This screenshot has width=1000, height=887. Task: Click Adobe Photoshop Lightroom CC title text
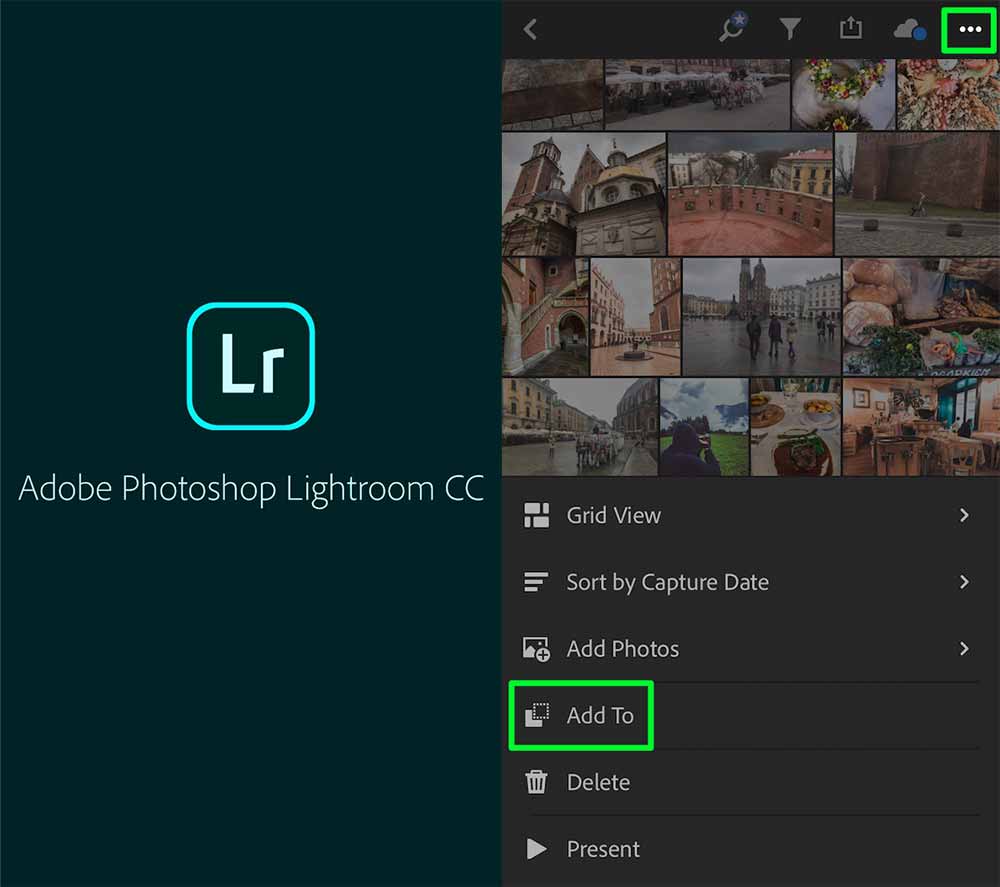(251, 489)
